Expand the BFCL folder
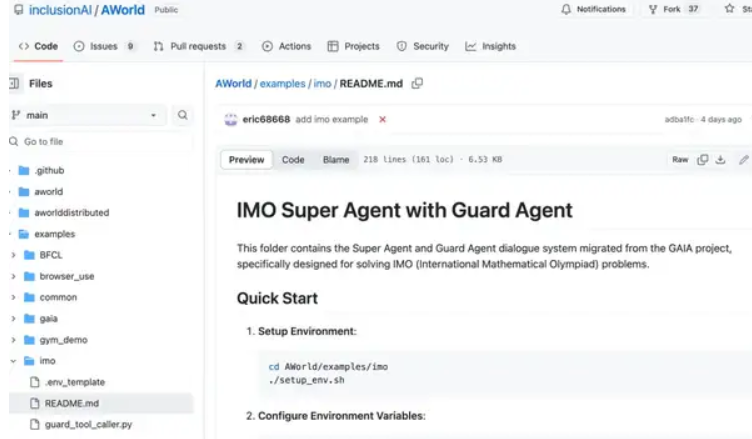 (12, 255)
